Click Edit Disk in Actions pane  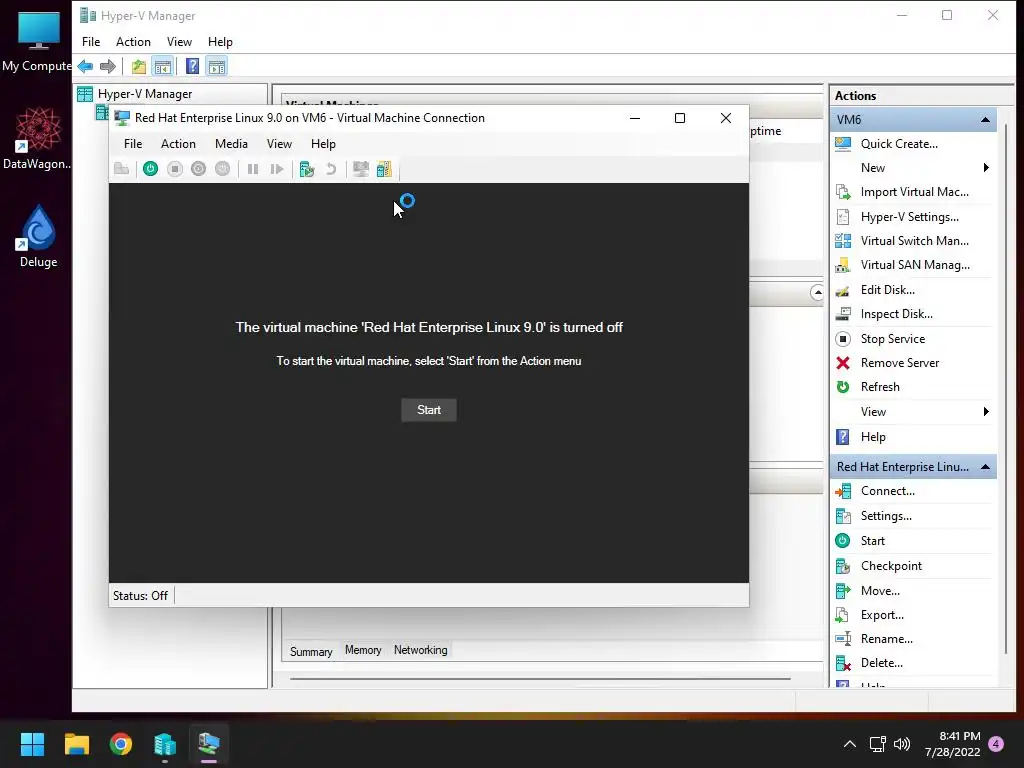pos(888,290)
